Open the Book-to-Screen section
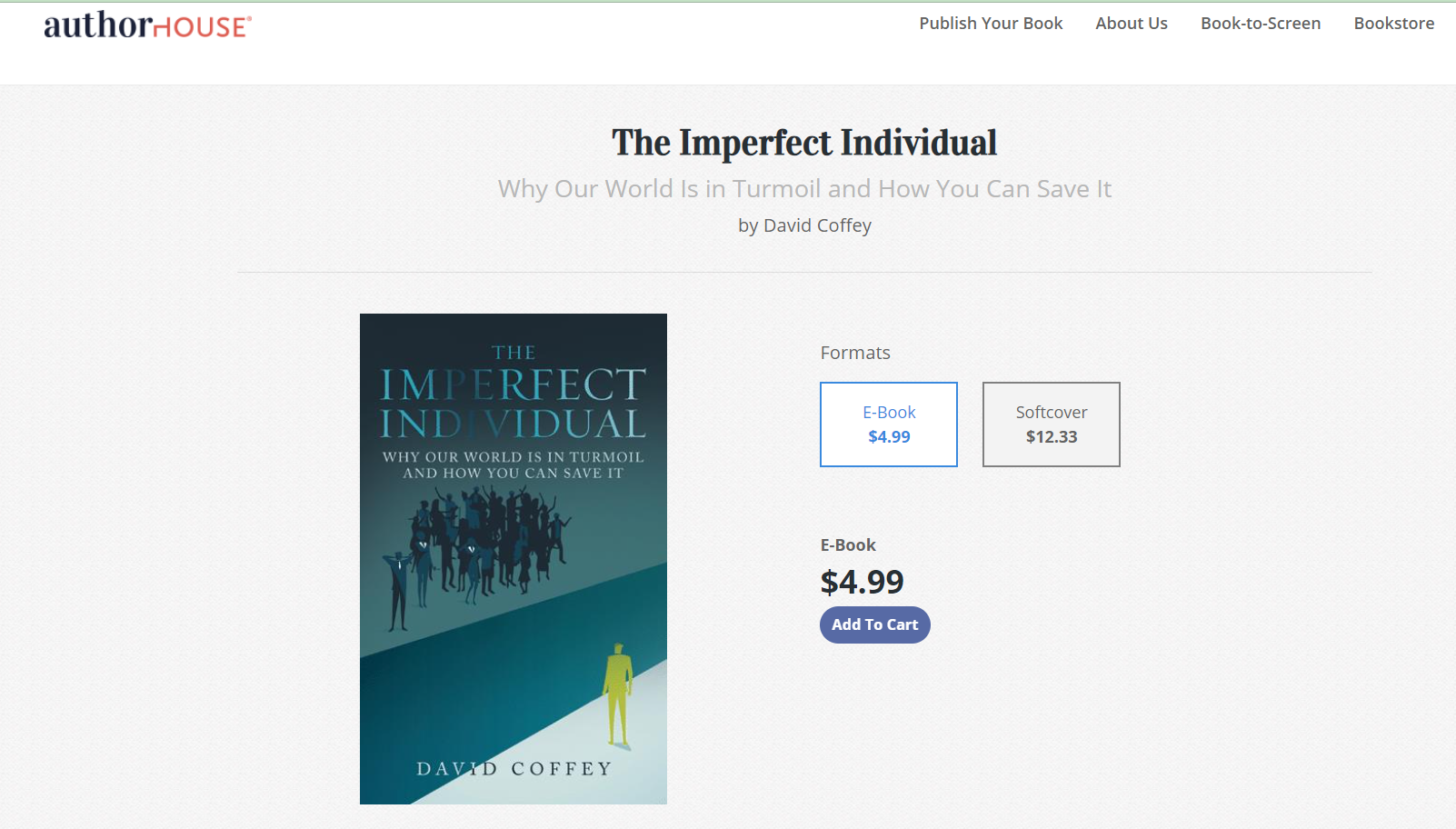 click(x=1260, y=24)
